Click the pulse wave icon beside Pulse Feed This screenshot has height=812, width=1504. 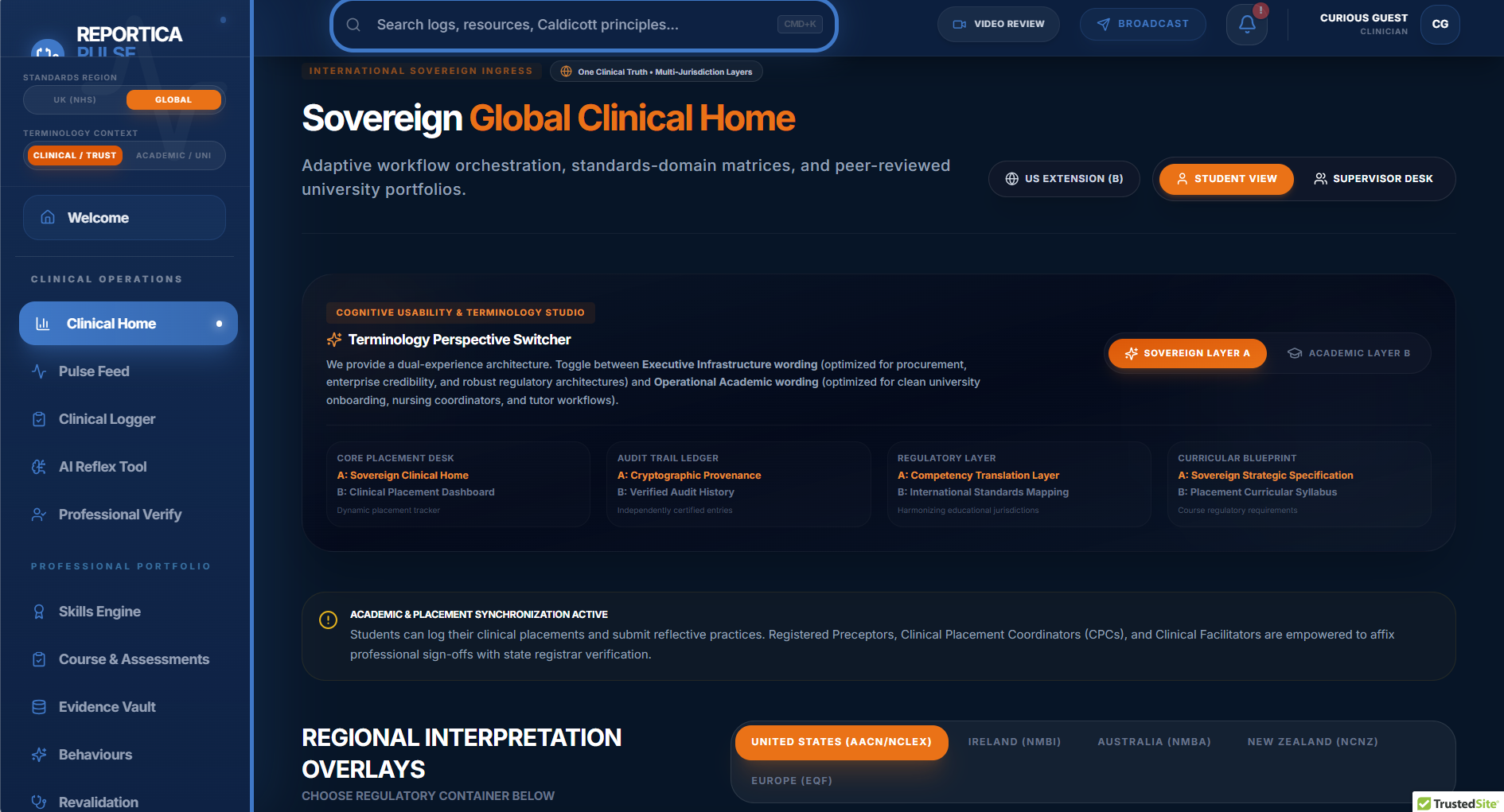39,371
